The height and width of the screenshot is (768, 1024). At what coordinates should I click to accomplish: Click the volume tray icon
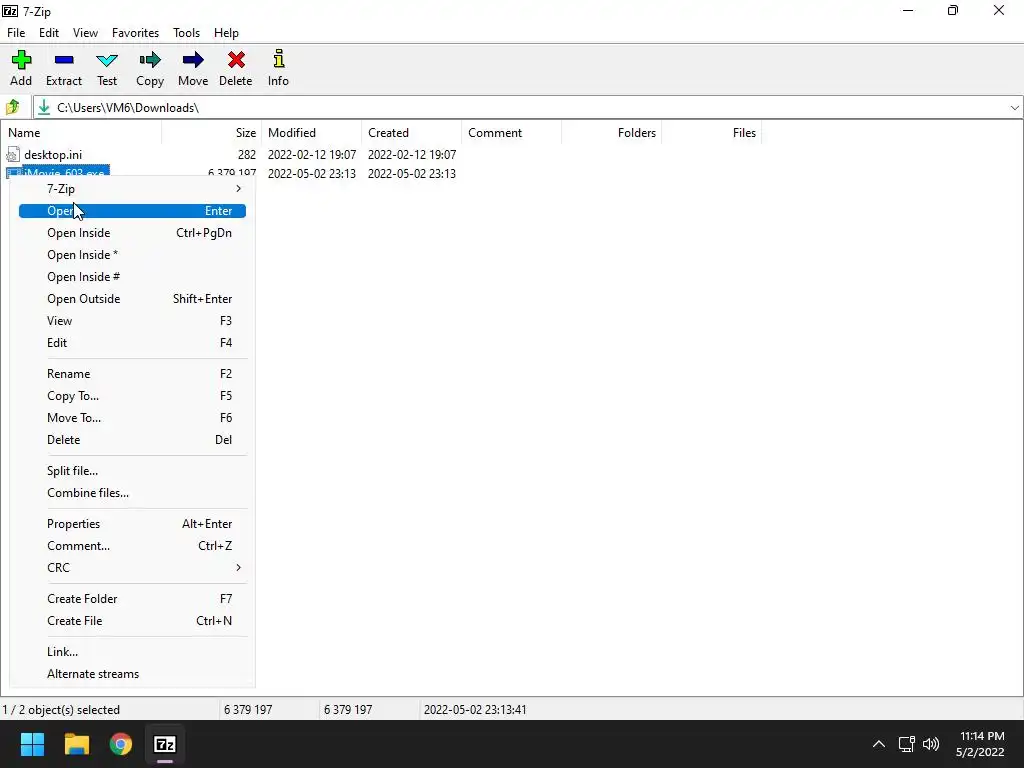pyautogui.click(x=931, y=744)
